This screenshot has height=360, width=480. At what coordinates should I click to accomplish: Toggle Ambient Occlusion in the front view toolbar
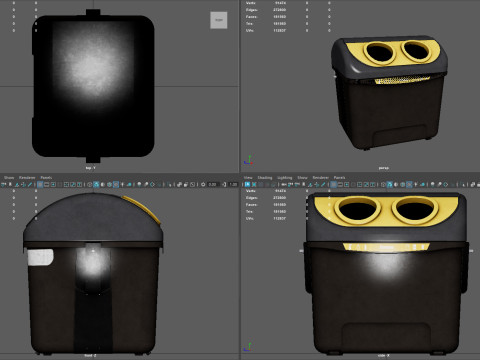[139, 184]
